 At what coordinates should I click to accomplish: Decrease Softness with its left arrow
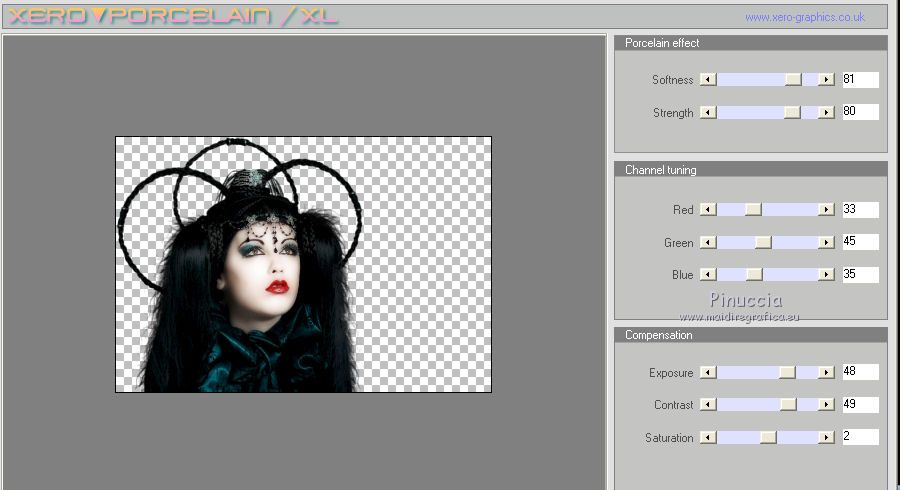point(708,80)
